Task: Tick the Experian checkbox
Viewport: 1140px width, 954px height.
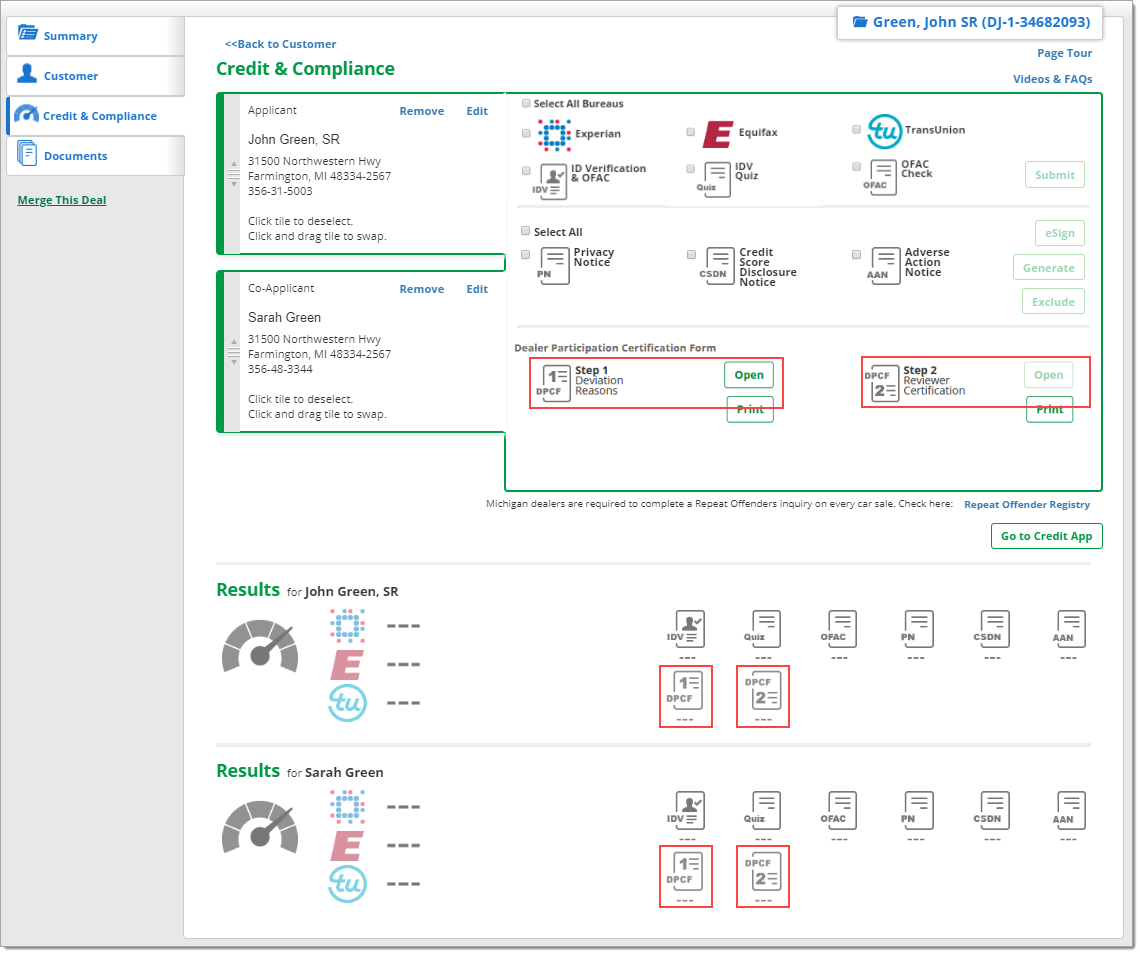Action: click(526, 133)
